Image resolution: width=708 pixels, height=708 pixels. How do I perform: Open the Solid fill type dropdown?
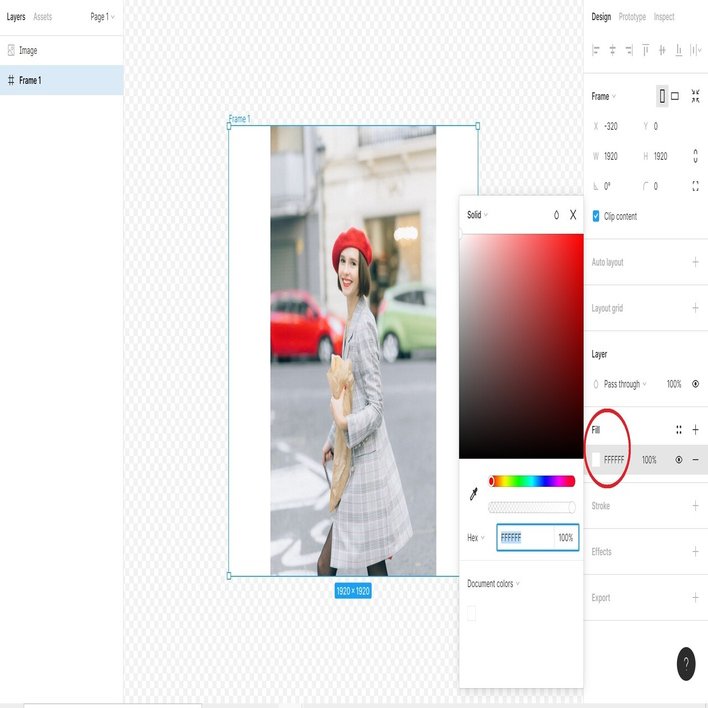click(477, 215)
